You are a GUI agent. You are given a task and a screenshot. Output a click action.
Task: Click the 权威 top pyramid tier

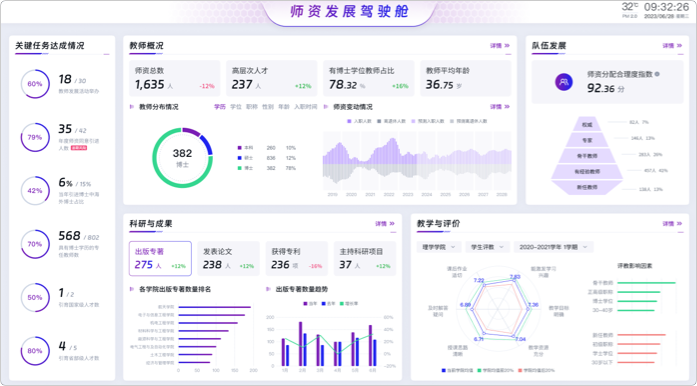(587, 124)
